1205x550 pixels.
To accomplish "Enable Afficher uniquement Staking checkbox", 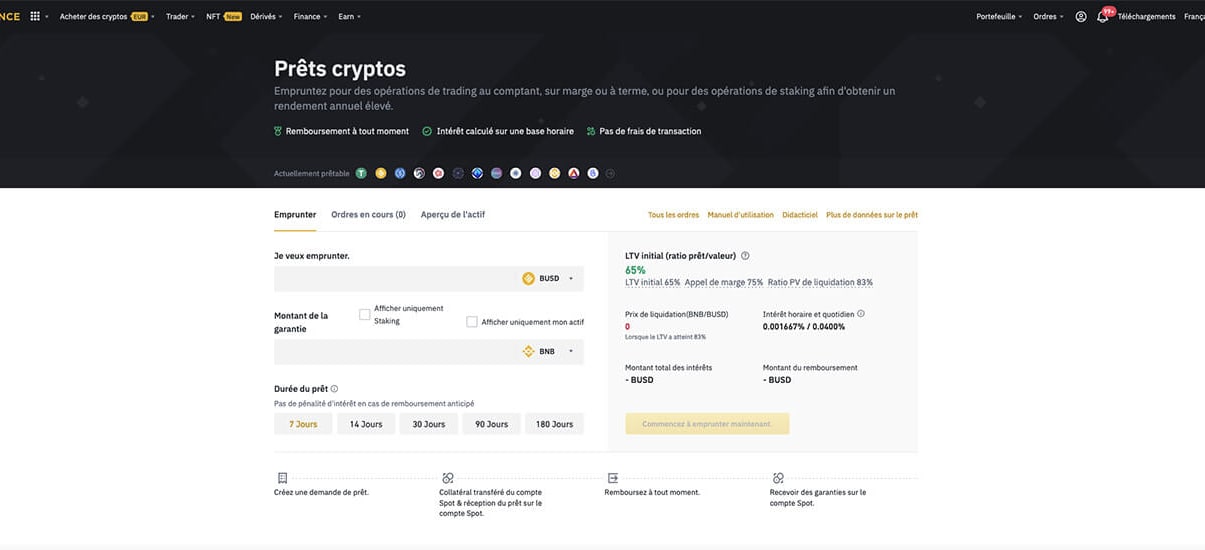I will [x=365, y=314].
